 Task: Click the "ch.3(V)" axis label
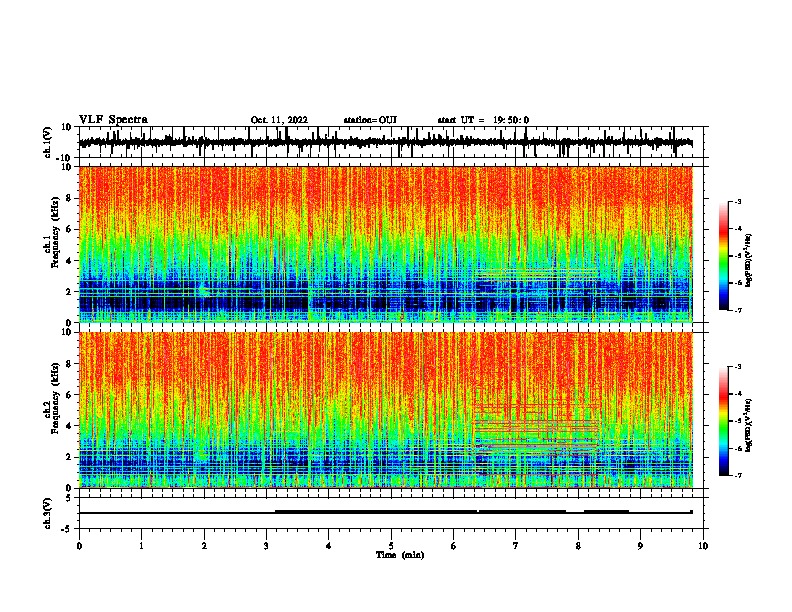[x=48, y=513]
